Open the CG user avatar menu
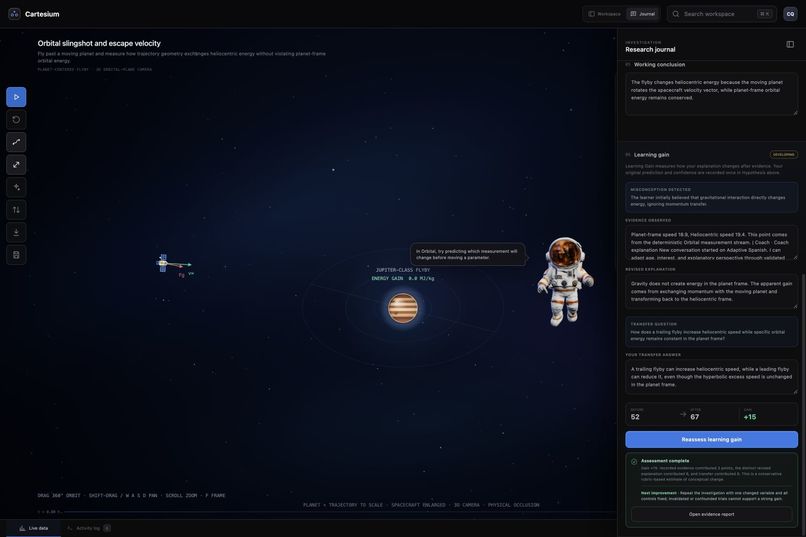This screenshot has height=537, width=806. click(x=790, y=14)
